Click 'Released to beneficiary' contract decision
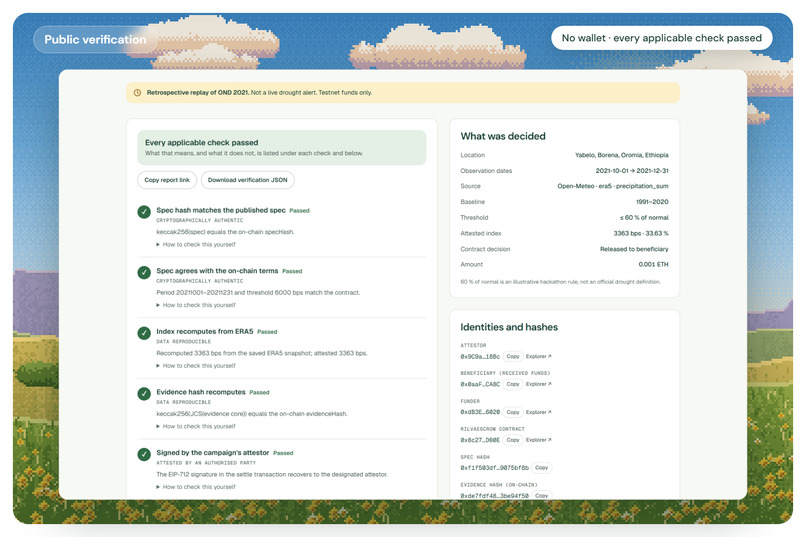Screen dimensions: 806x537 (634, 249)
